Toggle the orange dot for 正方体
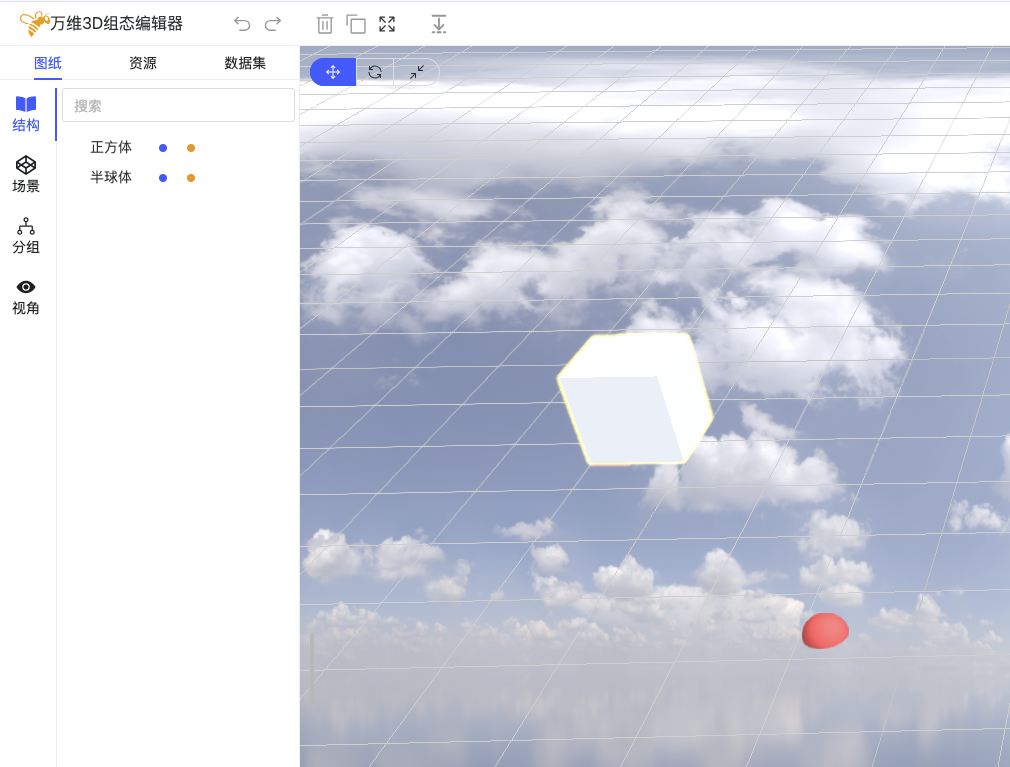The height and width of the screenshot is (767, 1010). pyautogui.click(x=191, y=148)
